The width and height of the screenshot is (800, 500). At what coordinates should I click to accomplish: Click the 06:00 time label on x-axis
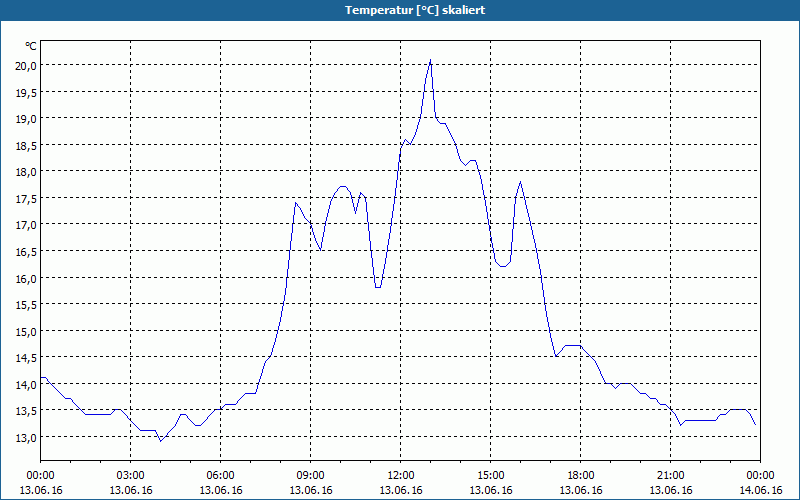pyautogui.click(x=220, y=476)
